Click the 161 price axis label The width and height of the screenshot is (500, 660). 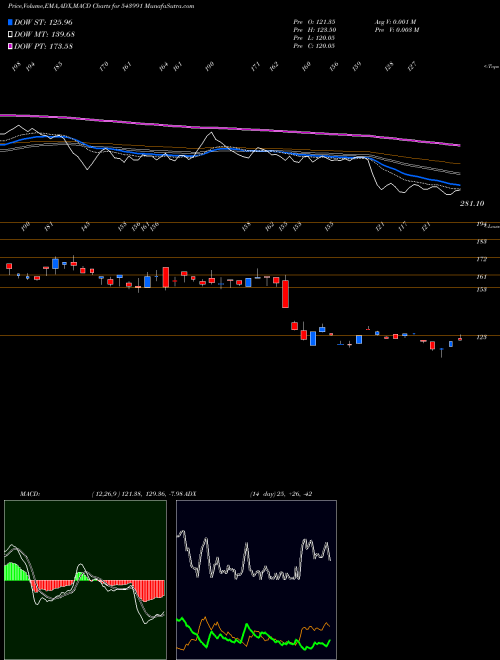click(481, 277)
